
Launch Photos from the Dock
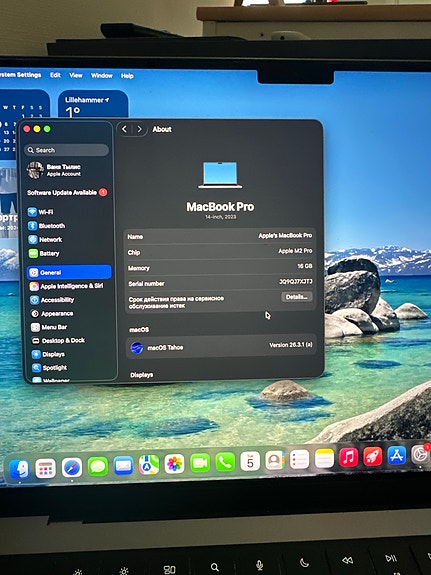(174, 464)
